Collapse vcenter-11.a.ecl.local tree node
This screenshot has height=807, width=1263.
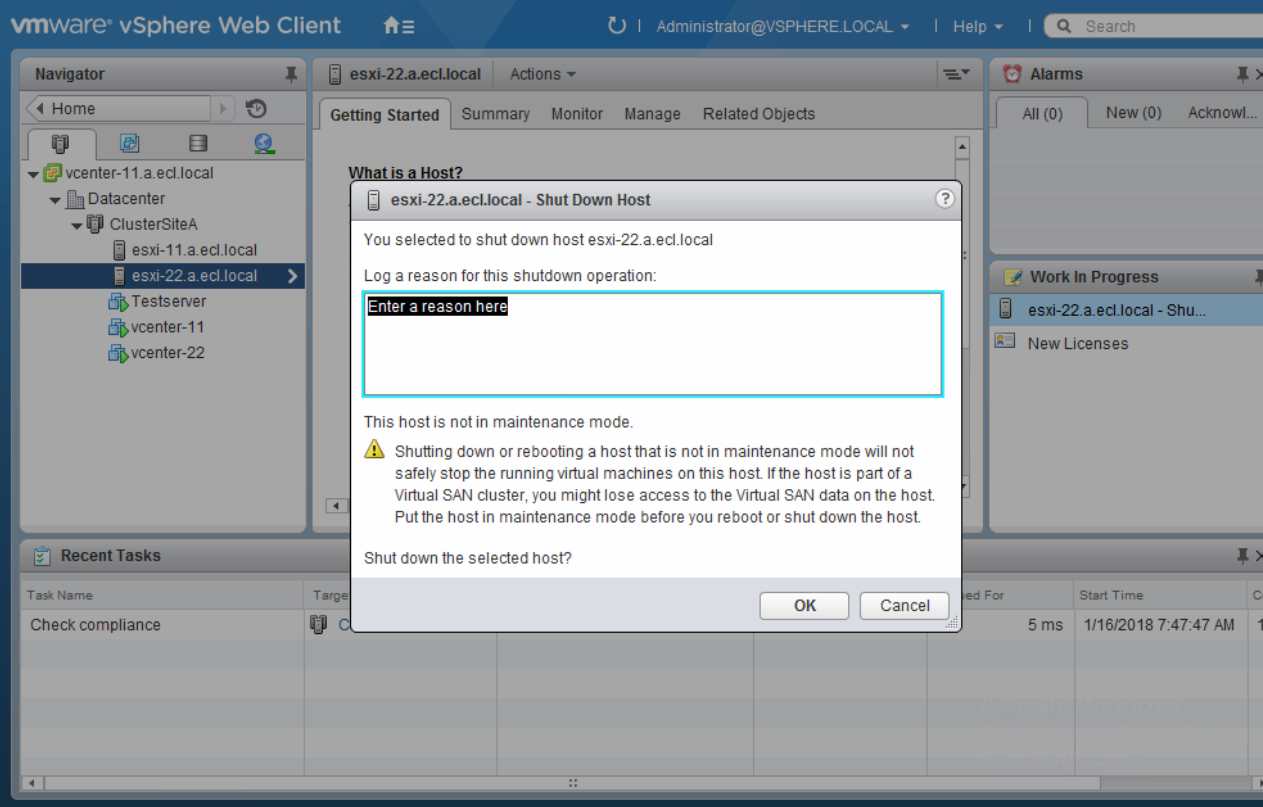[33, 174]
